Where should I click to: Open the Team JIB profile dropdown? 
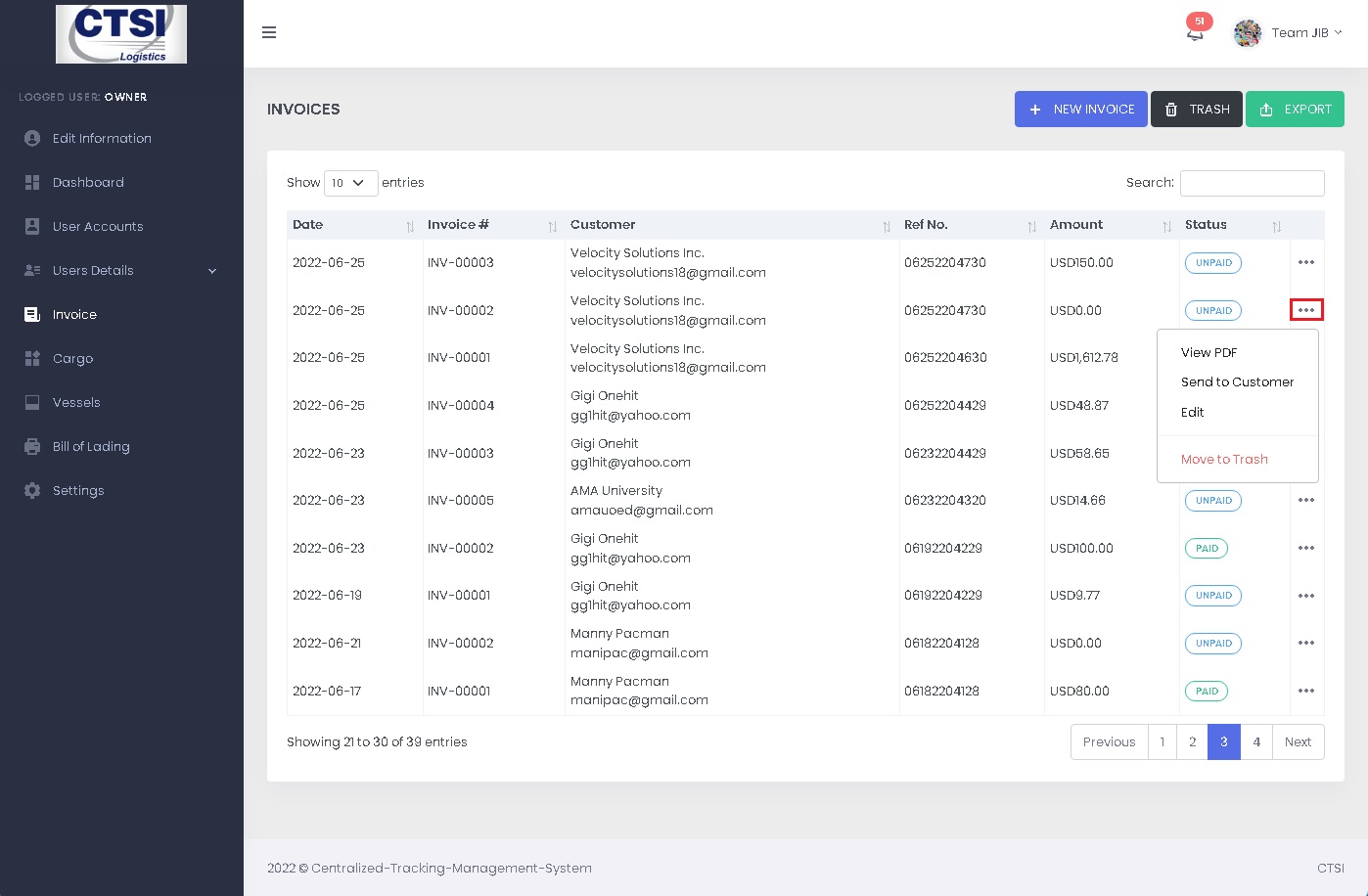pos(1288,33)
